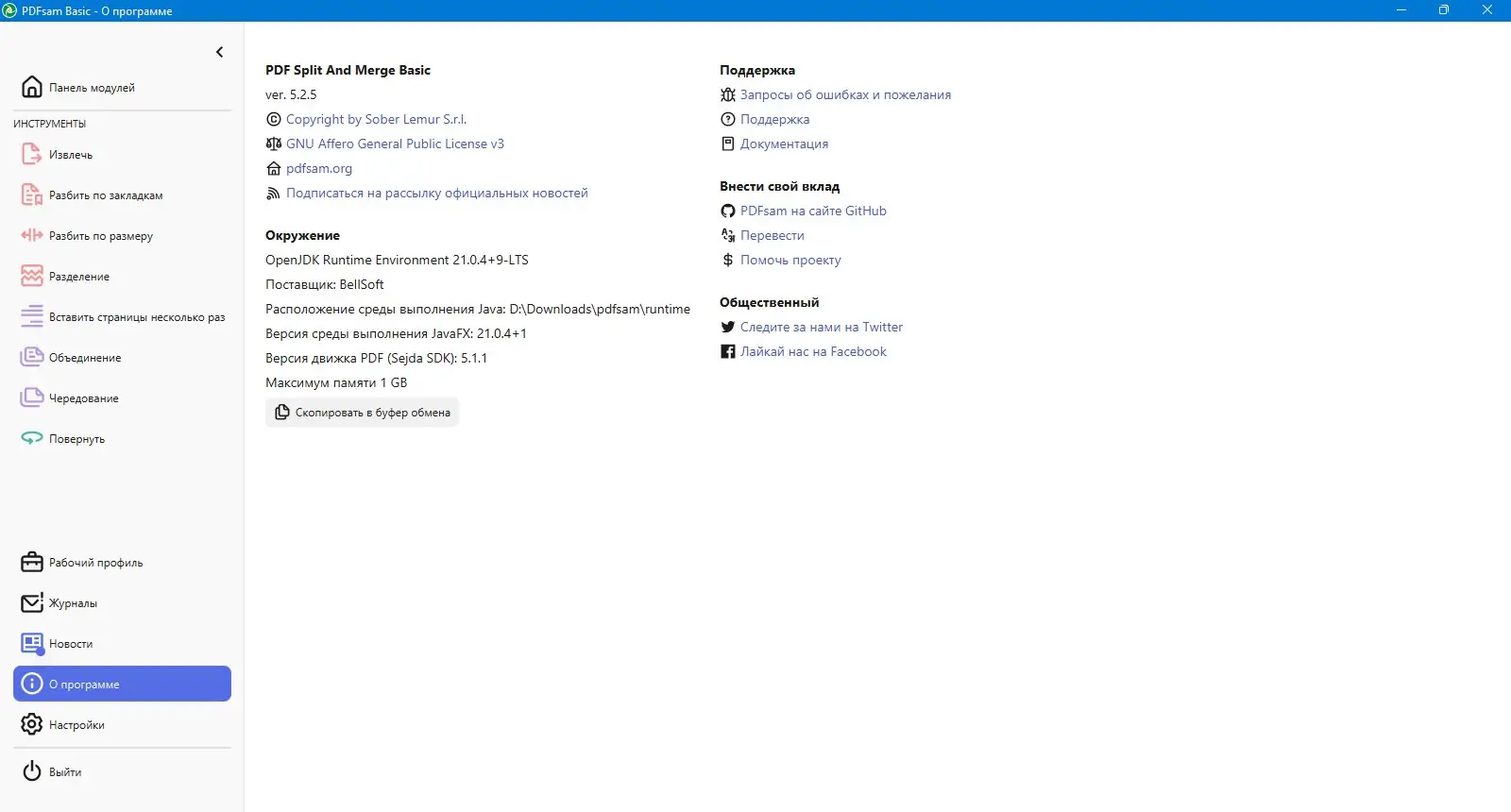Click the ИНСТРУМЕНТЫ sidebar section label

coord(49,124)
